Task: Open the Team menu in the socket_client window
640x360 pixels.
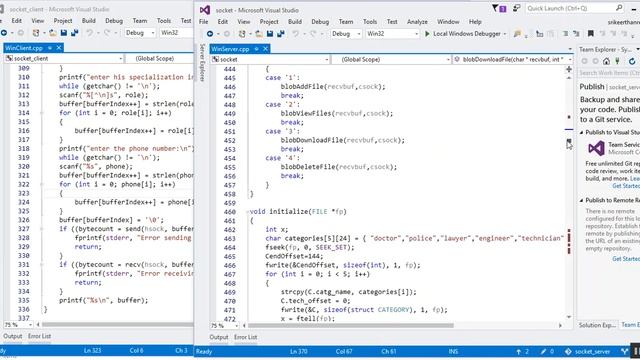Action: [x=140, y=20]
